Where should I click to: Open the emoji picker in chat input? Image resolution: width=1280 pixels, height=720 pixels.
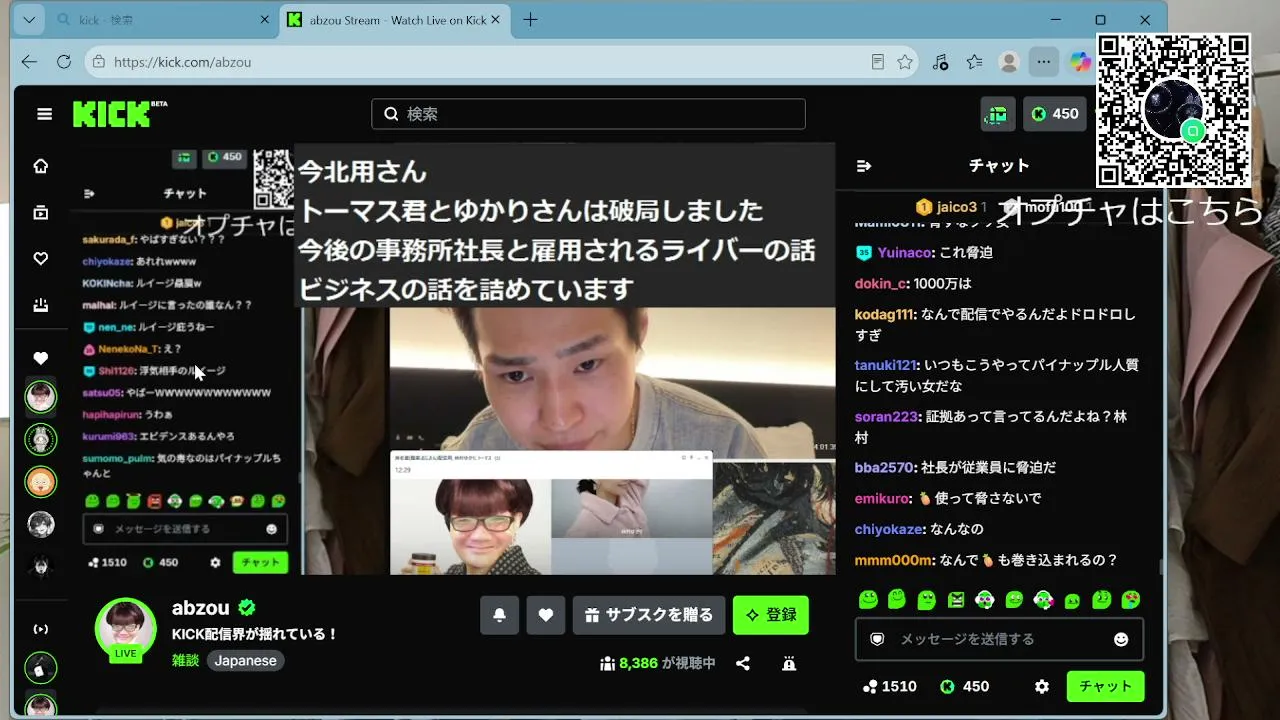pyautogui.click(x=1121, y=639)
